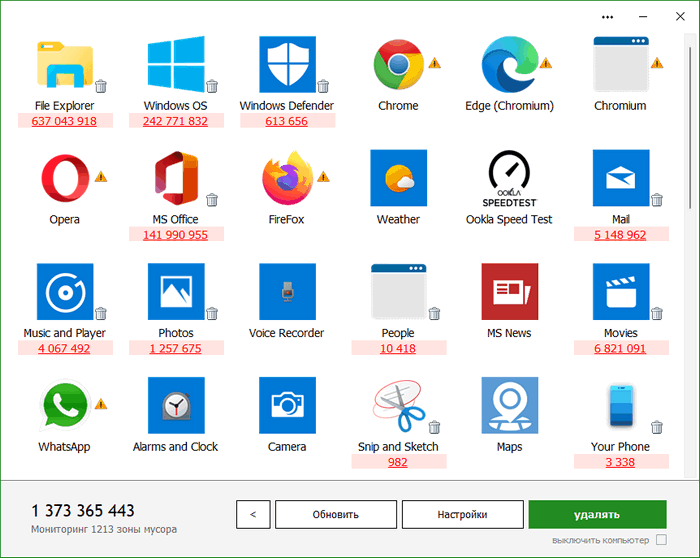The height and width of the screenshot is (558, 700).
Task: Click the Windows Defender shield icon
Action: pyautogui.click(x=288, y=64)
